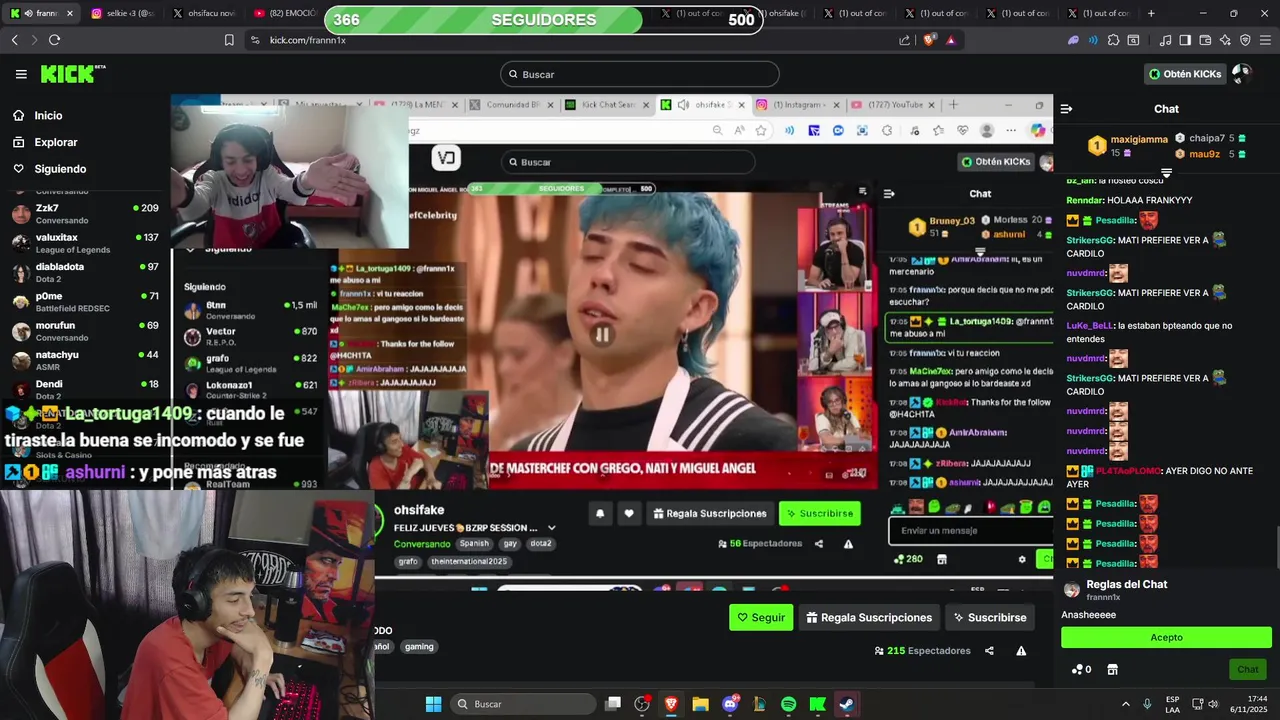The width and height of the screenshot is (1280, 720).
Task: Bookmark this page icon
Action: (x=229, y=40)
